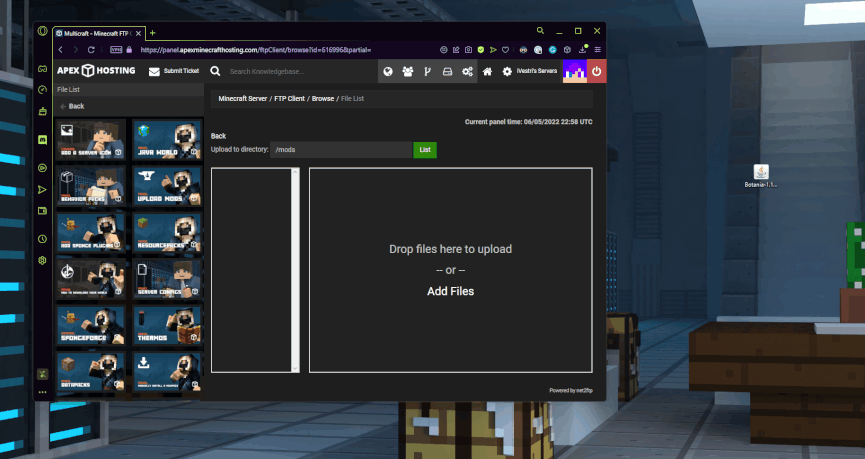Select the Multicraft - Minecraft FTP tab
Image resolution: width=865 pixels, height=459 pixels.
98,34
